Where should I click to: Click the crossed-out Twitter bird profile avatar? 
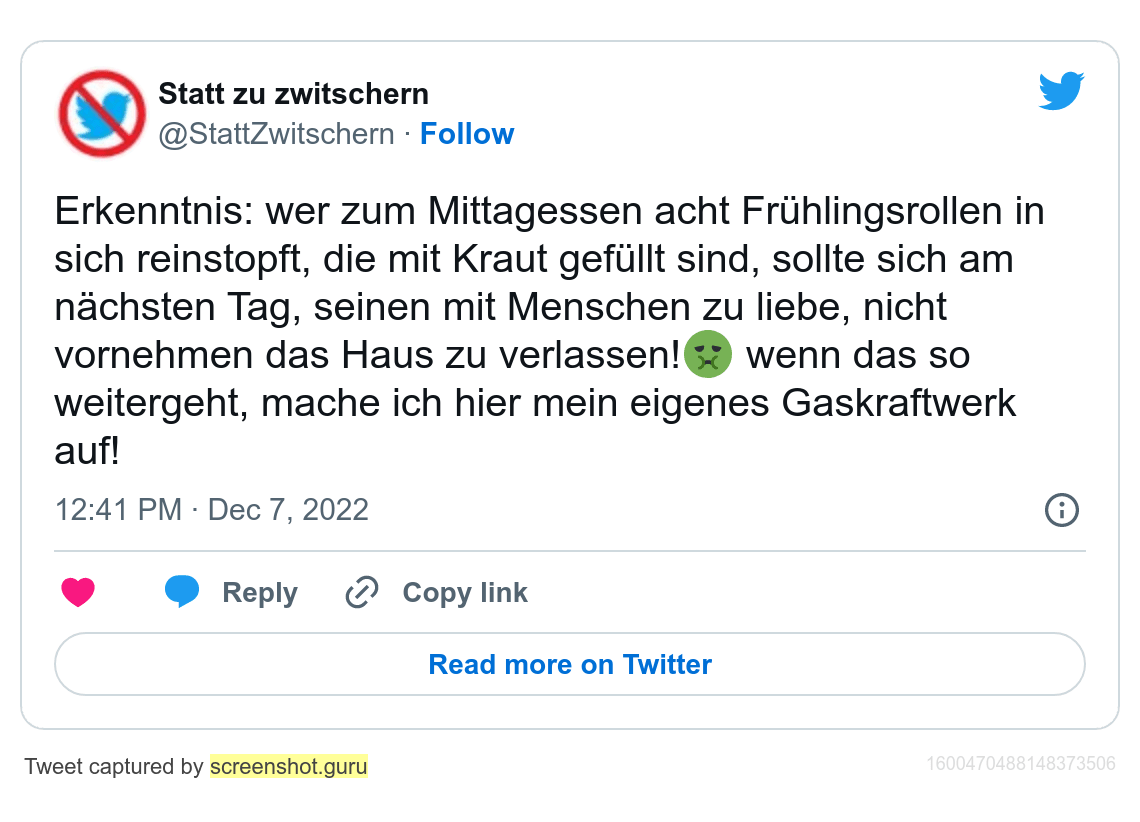coord(102,113)
